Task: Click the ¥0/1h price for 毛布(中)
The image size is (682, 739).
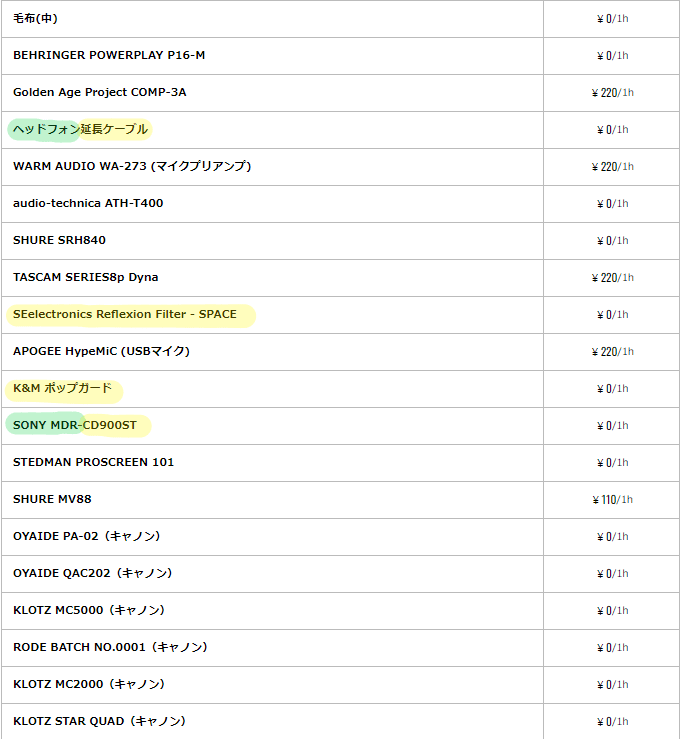Action: point(613,18)
